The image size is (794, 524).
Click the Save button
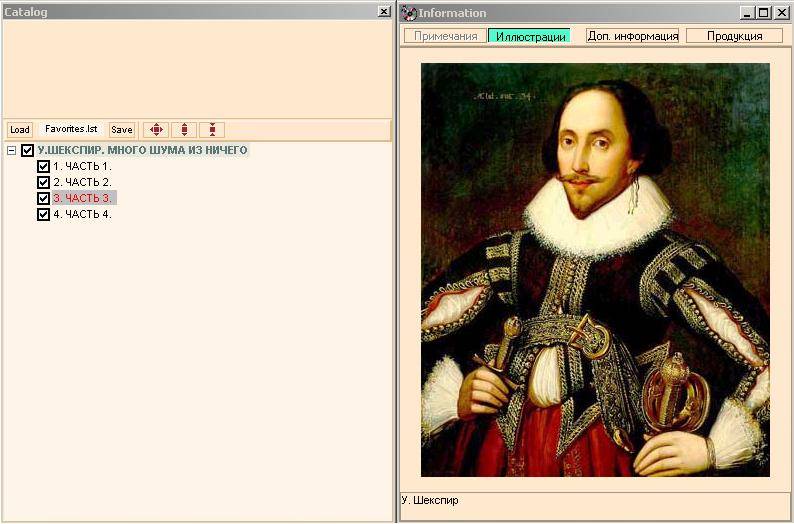122,130
